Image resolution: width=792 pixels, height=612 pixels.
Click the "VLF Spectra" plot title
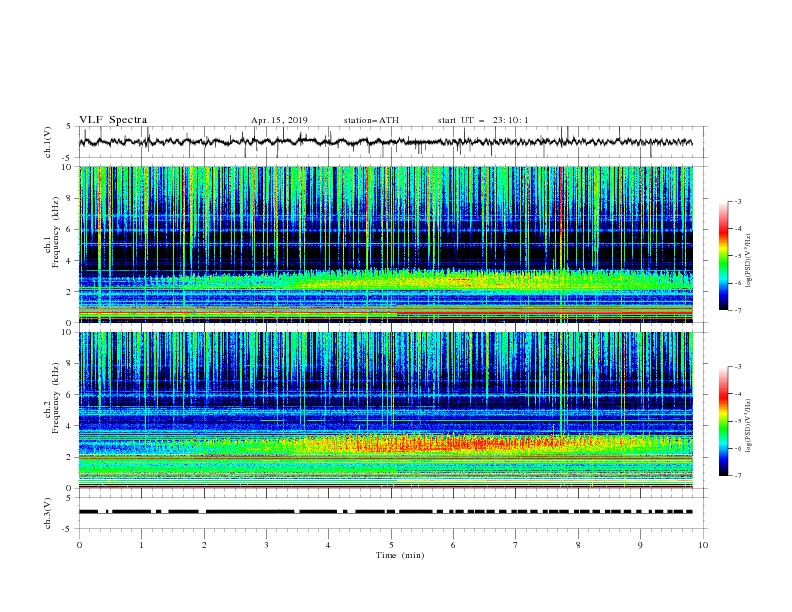113,120
